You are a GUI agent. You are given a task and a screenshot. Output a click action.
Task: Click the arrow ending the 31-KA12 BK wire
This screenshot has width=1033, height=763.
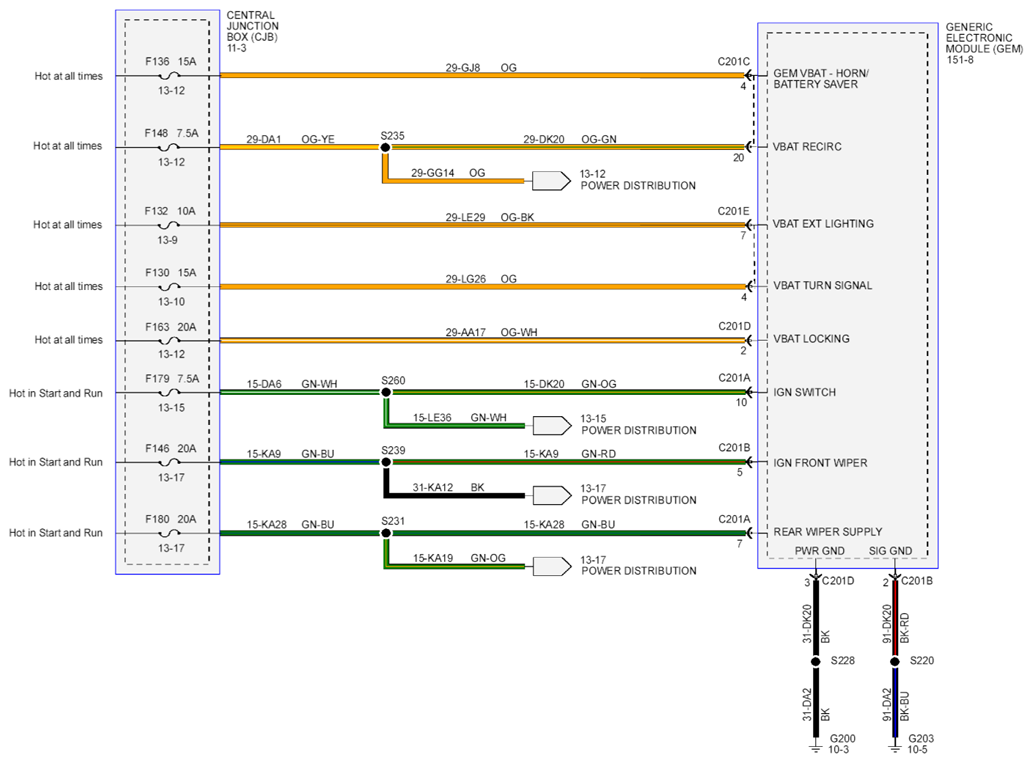pos(548,495)
